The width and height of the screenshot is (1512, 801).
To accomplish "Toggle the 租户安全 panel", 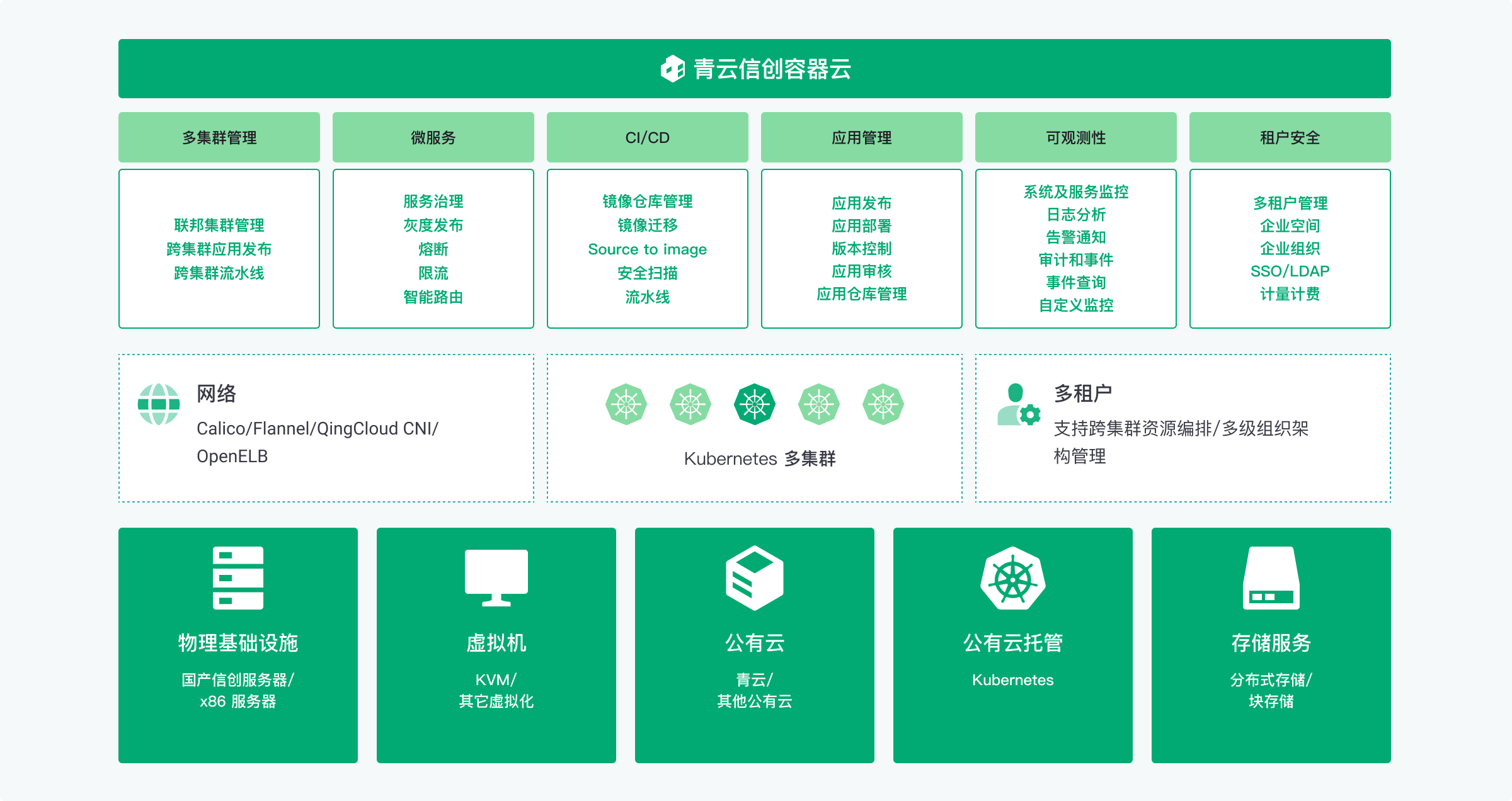I will click(1290, 137).
